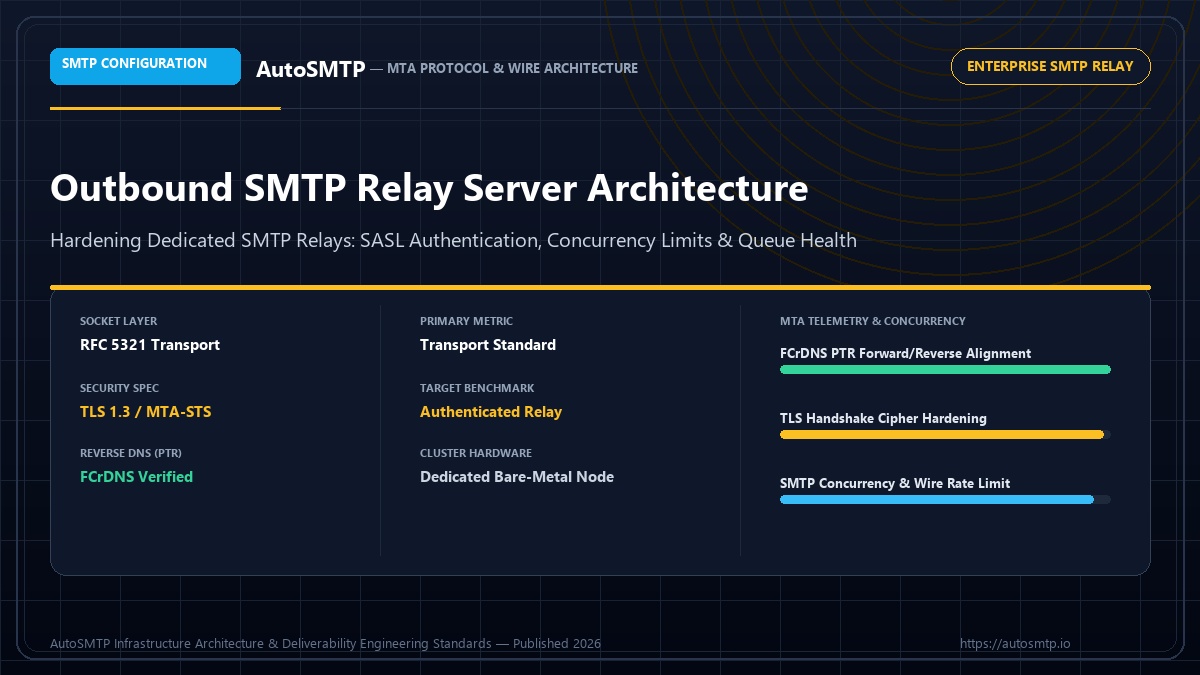Click the AutoSMTP brand name

coord(310,69)
